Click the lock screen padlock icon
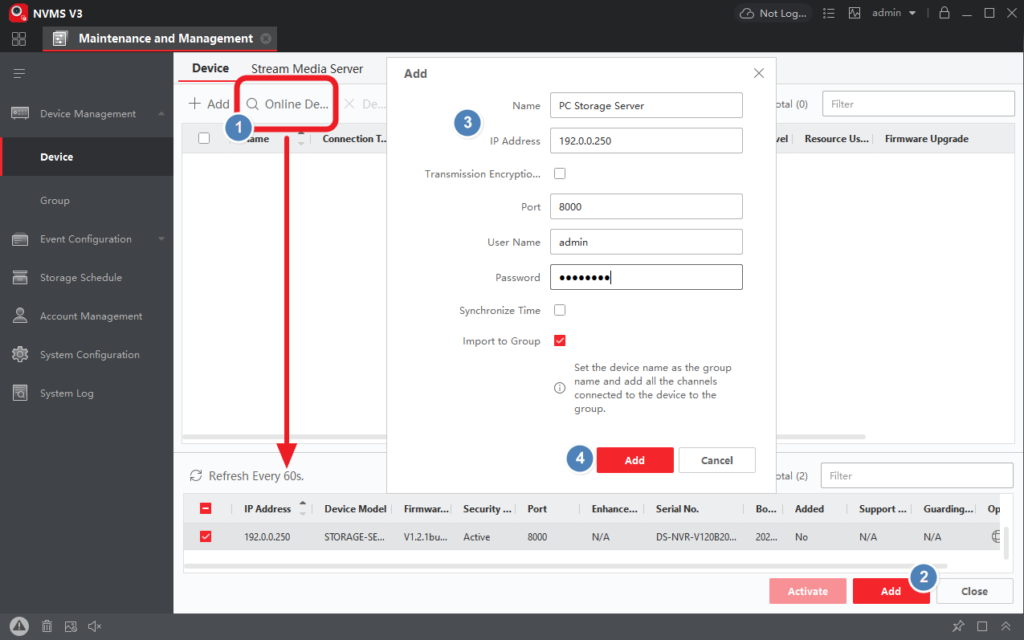1024x640 pixels. pos(944,12)
